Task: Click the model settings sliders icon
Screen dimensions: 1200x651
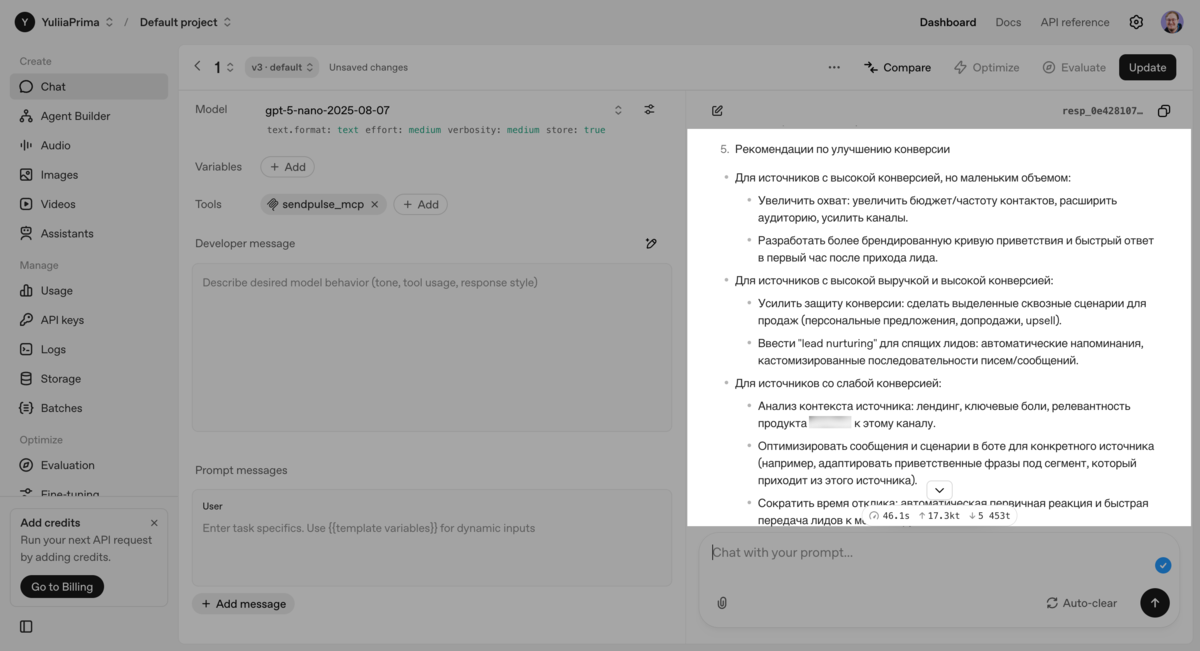Action: (x=649, y=110)
